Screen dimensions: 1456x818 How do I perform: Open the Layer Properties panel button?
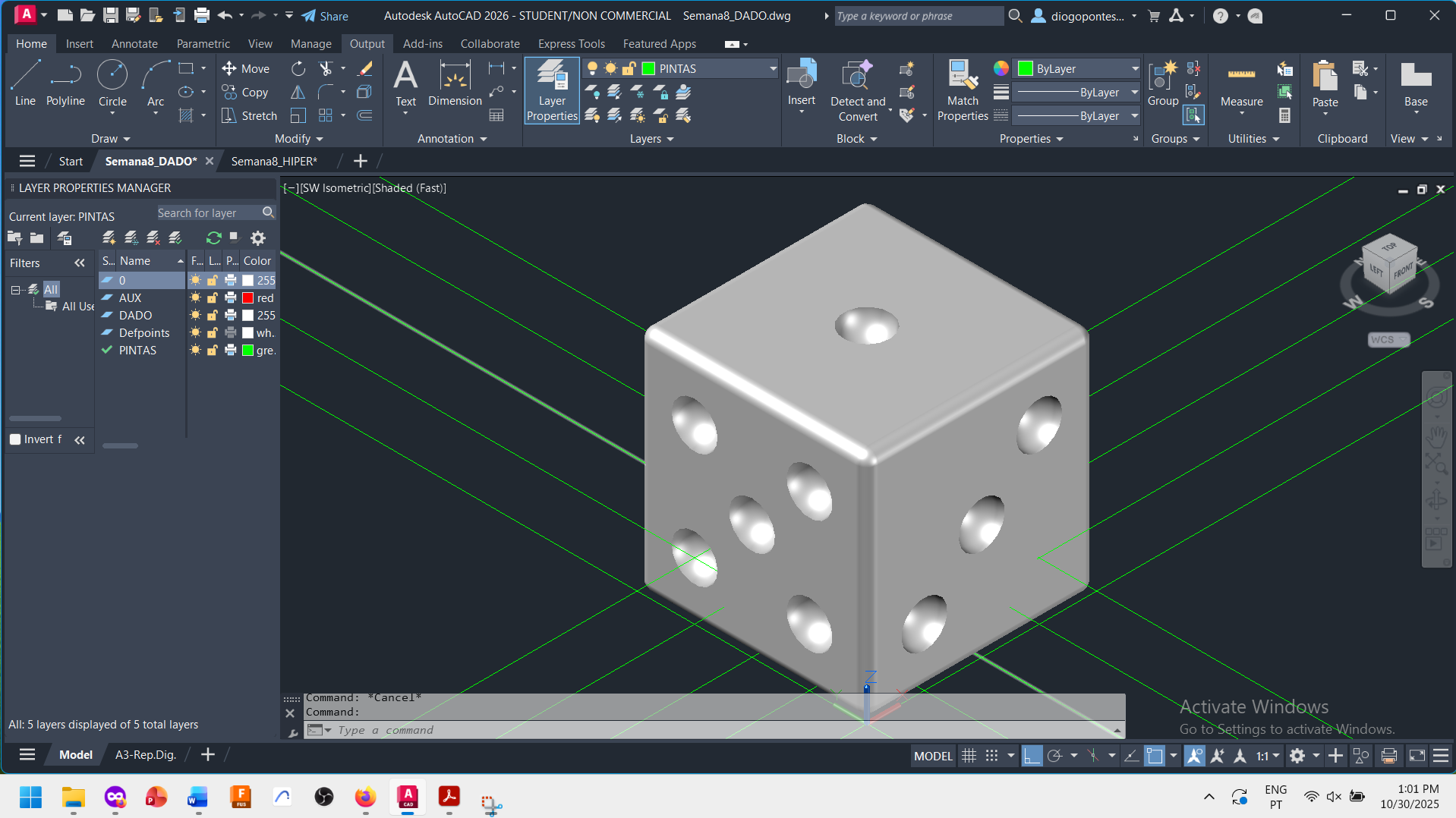coord(552,91)
